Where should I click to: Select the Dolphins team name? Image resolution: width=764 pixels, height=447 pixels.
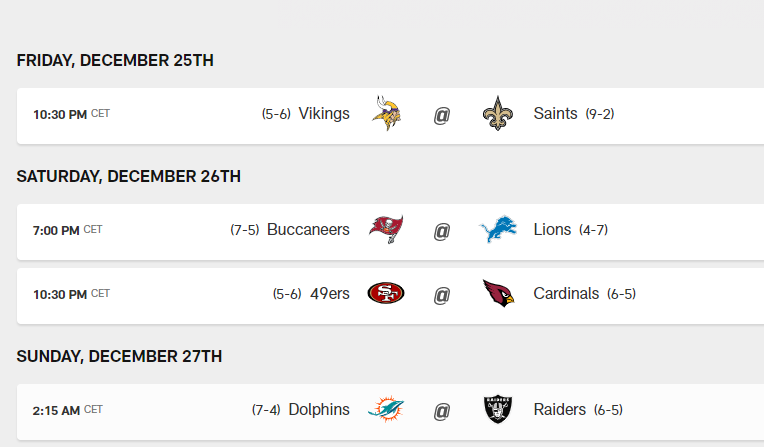tap(319, 410)
